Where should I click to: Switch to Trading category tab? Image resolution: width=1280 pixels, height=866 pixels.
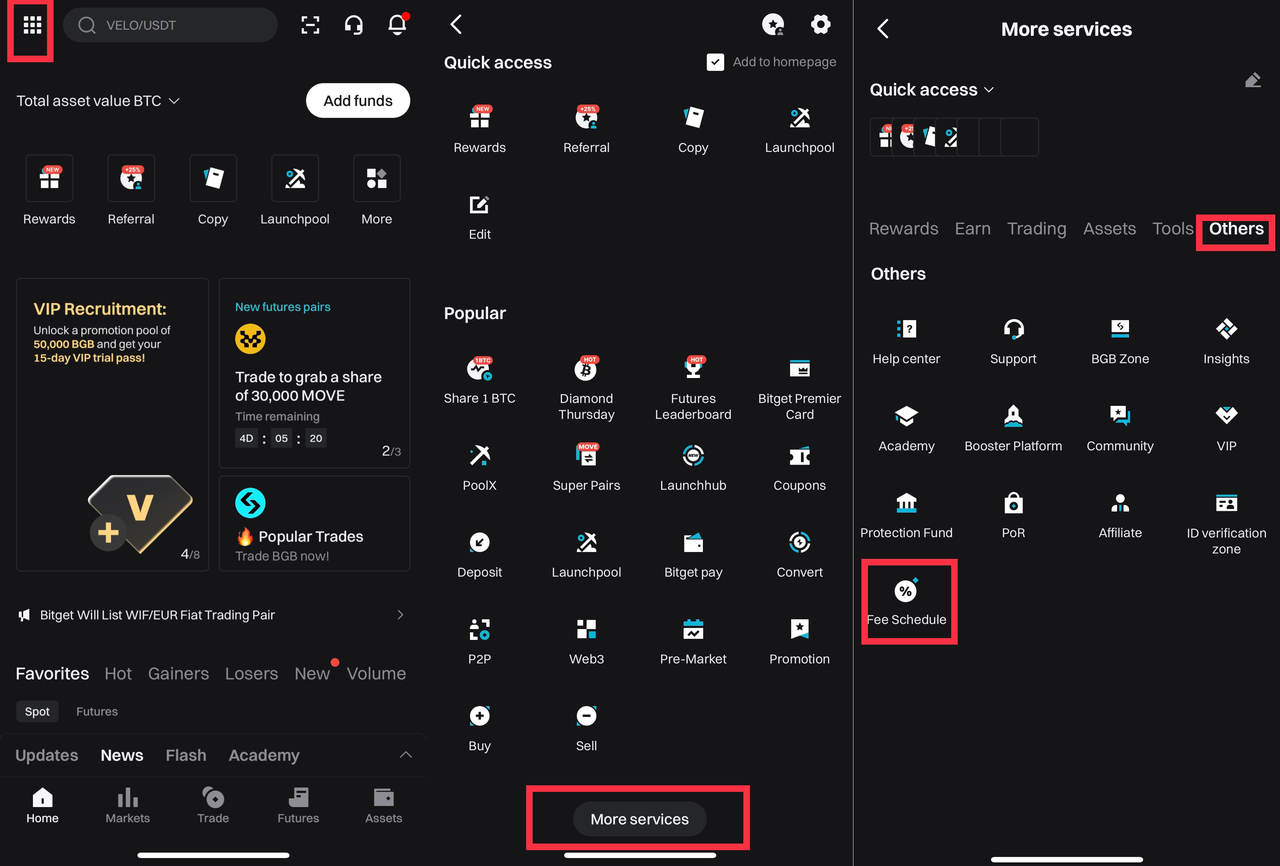point(1036,229)
